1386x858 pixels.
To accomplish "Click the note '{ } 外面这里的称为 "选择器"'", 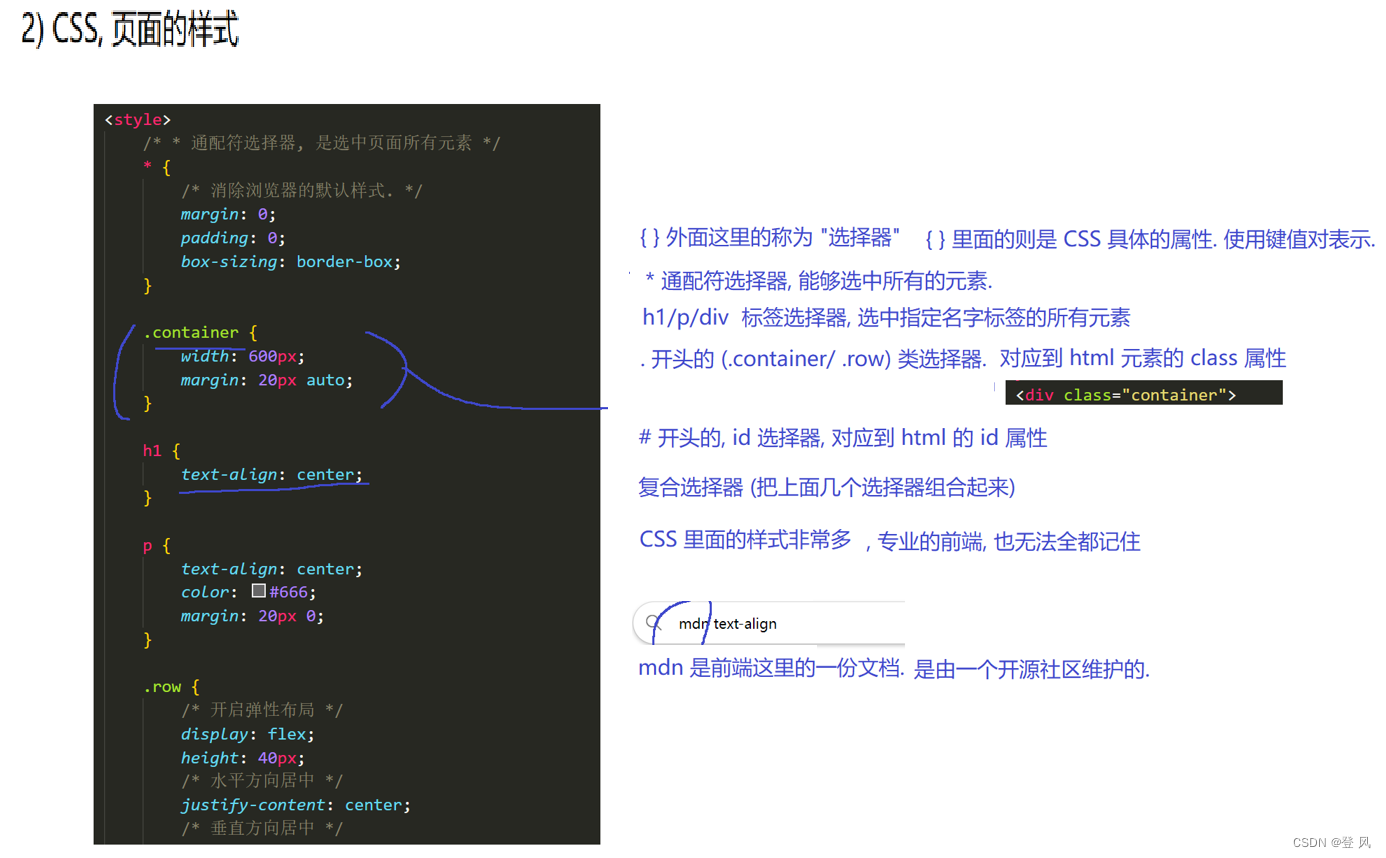I will coord(769,238).
